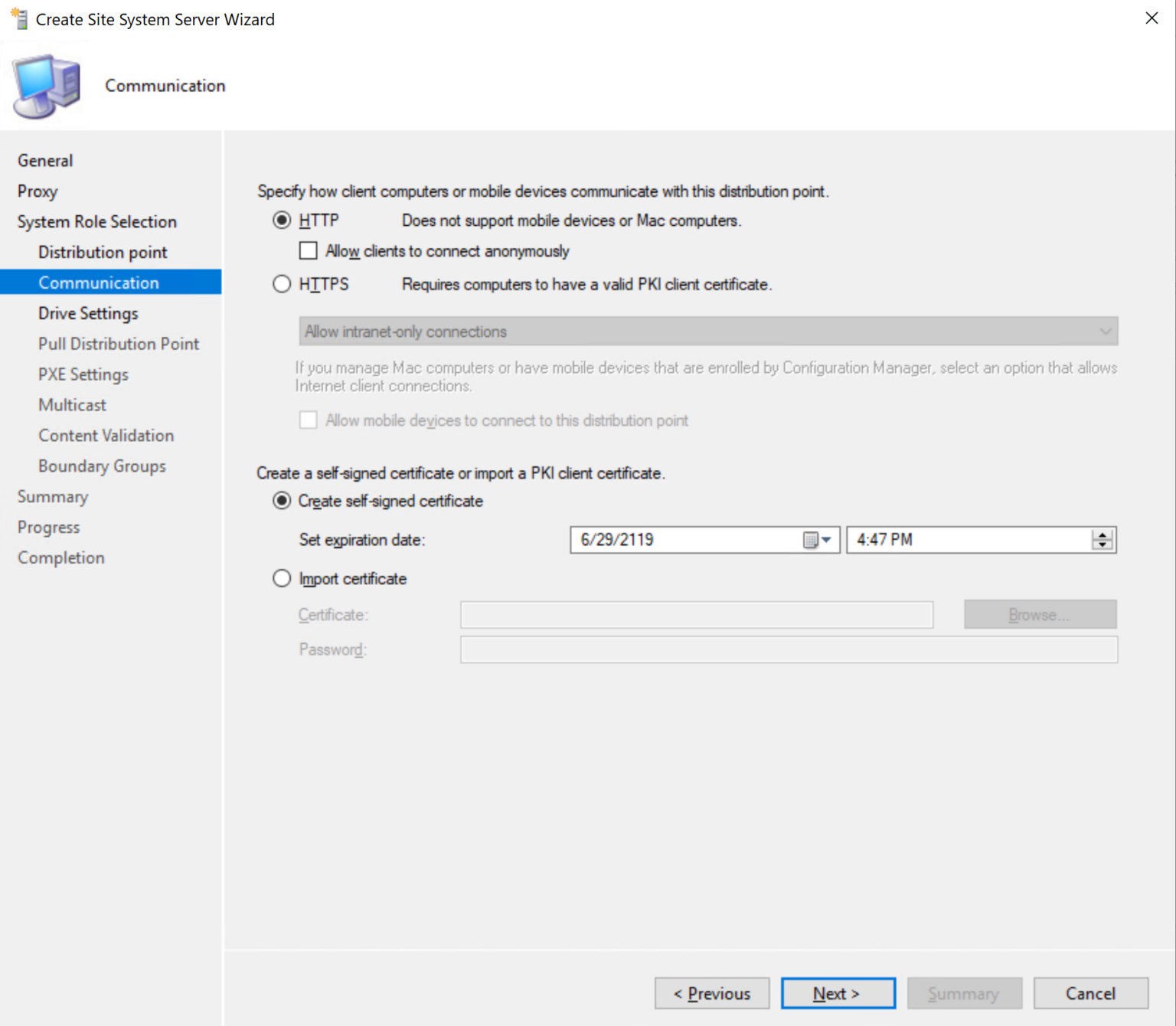
Task: Increment the time using the up stepper
Action: 1102,534
